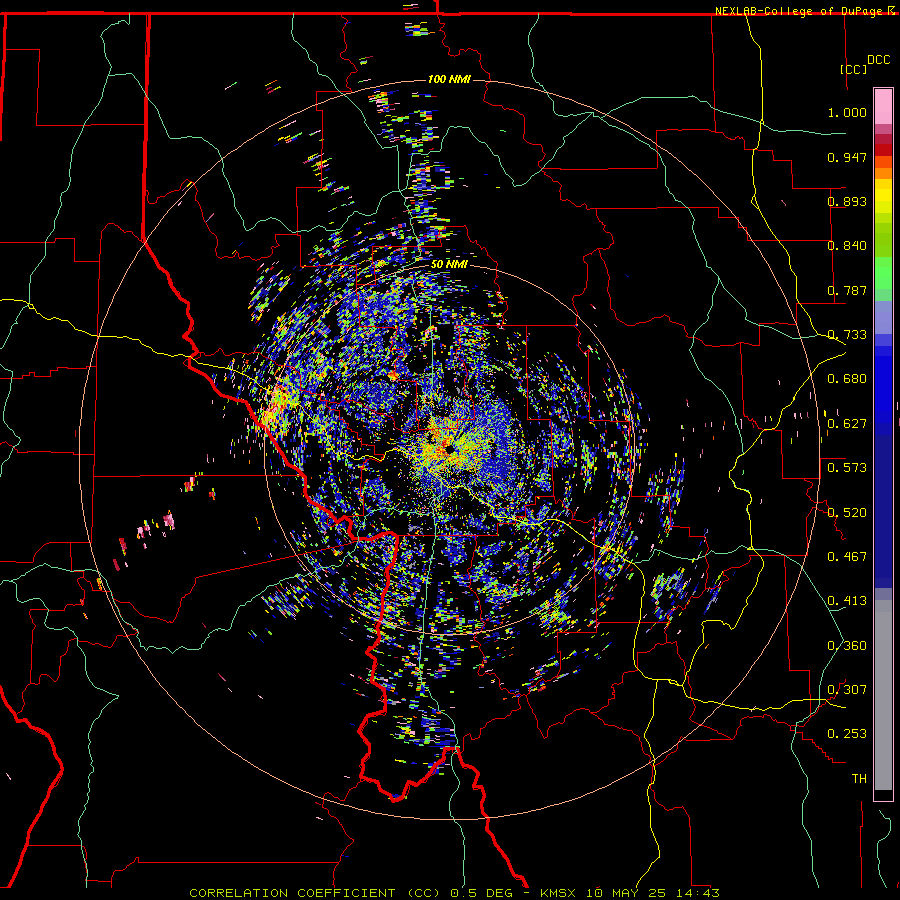The width and height of the screenshot is (900, 900).
Task: Click the NEXLAB-College of DuPage header text
Action: 800,11
